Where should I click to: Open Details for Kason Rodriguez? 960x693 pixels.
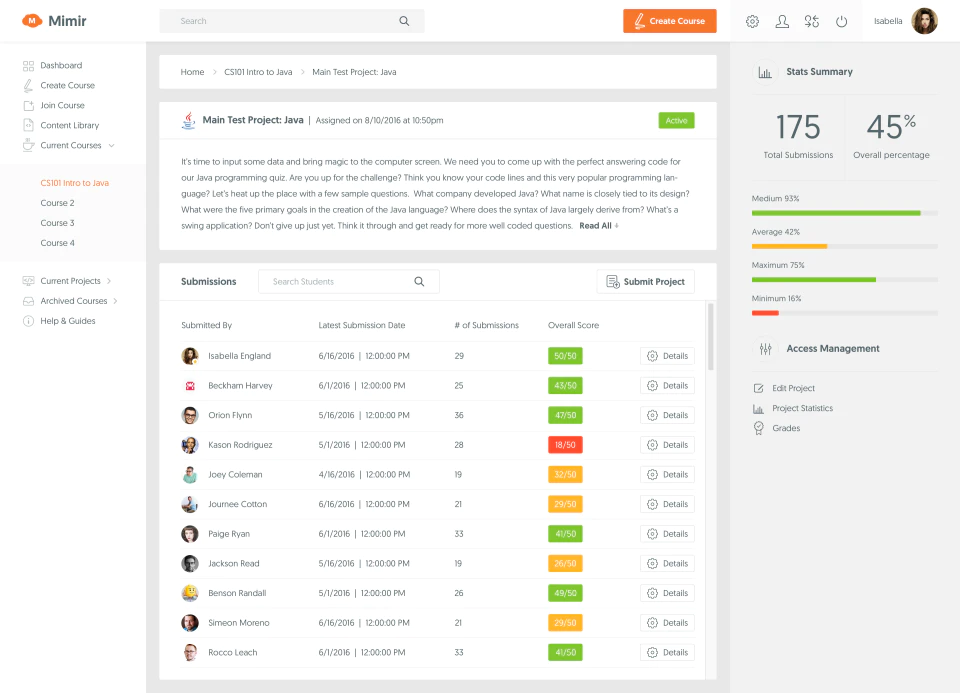coord(667,445)
